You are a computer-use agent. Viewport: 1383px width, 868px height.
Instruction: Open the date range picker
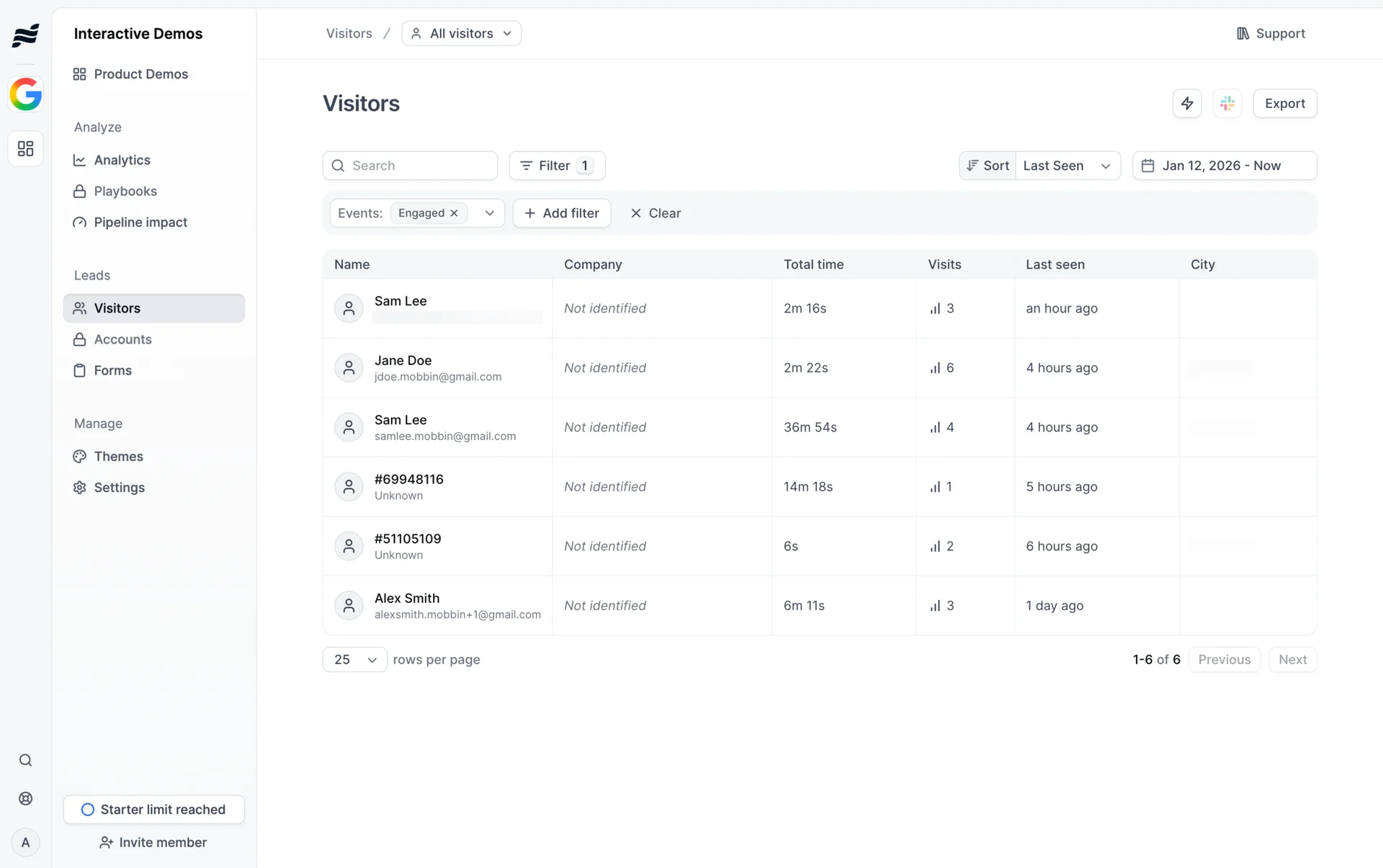tap(1224, 166)
